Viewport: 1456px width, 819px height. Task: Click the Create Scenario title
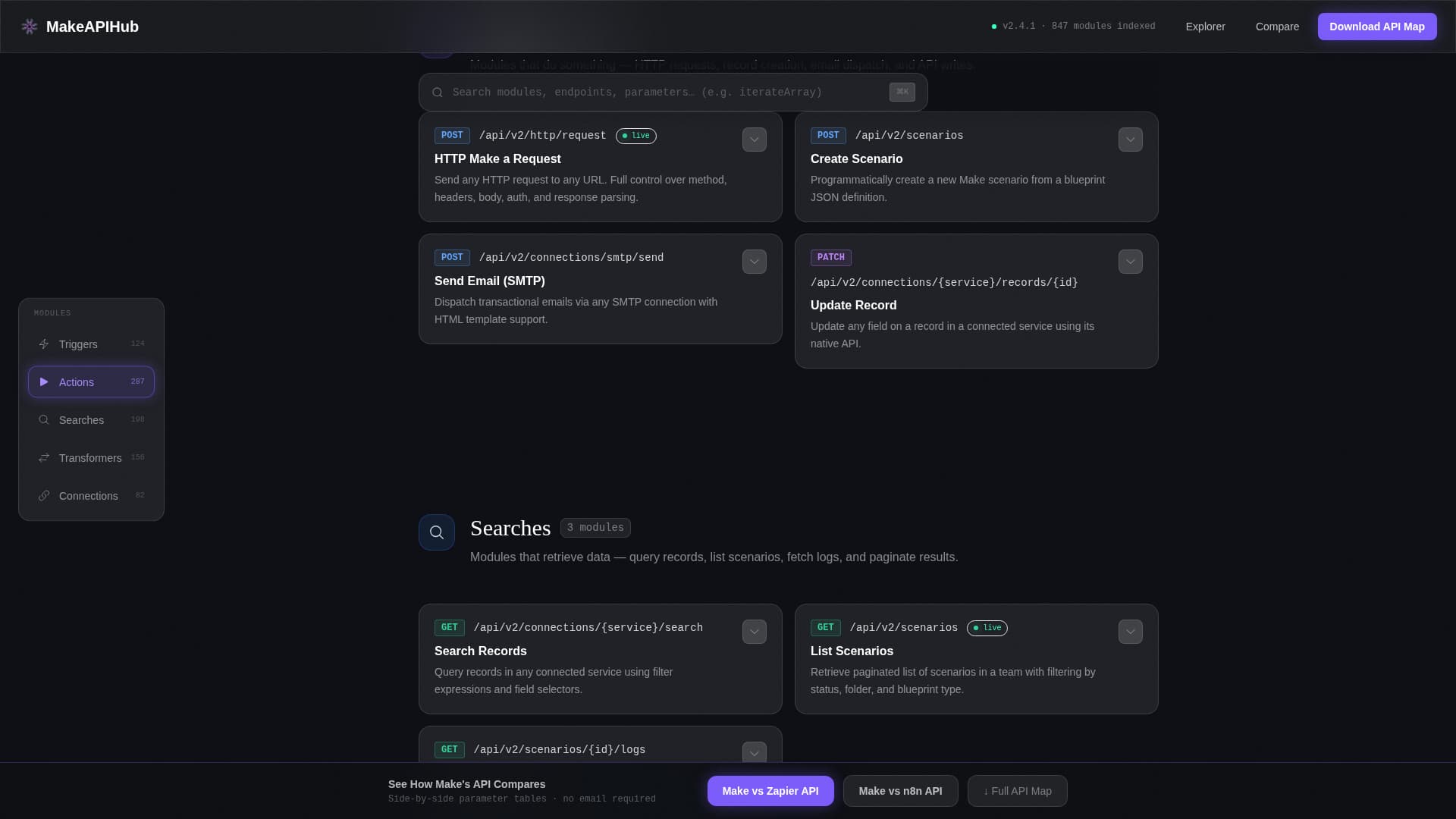tap(856, 159)
